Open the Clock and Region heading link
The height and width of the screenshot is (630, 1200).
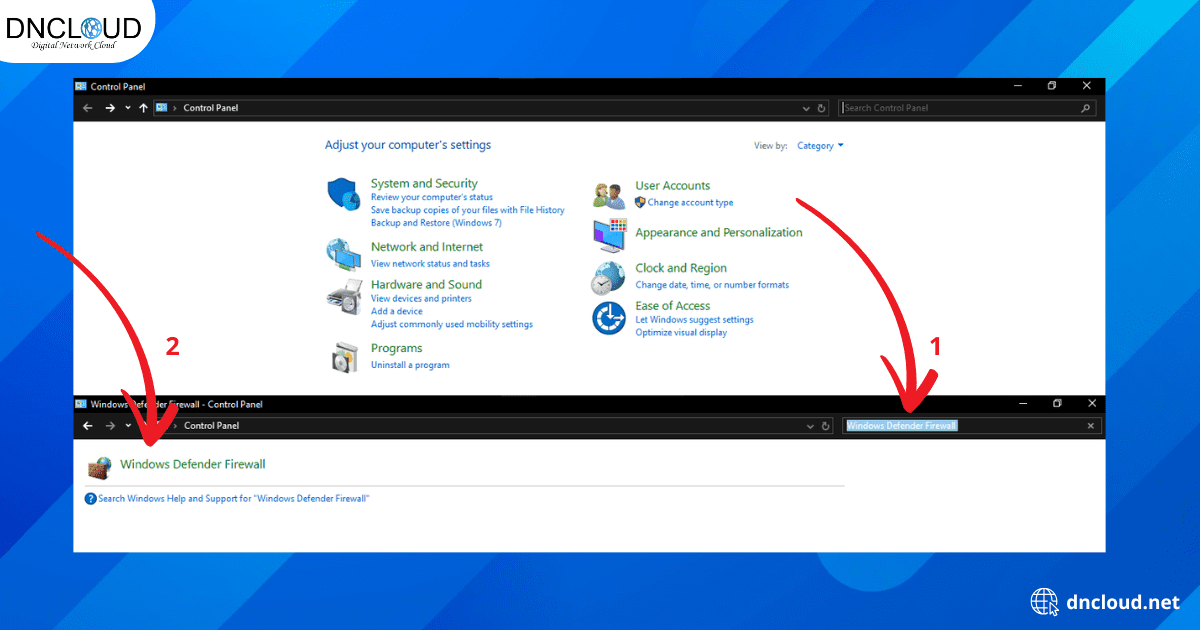[681, 269]
